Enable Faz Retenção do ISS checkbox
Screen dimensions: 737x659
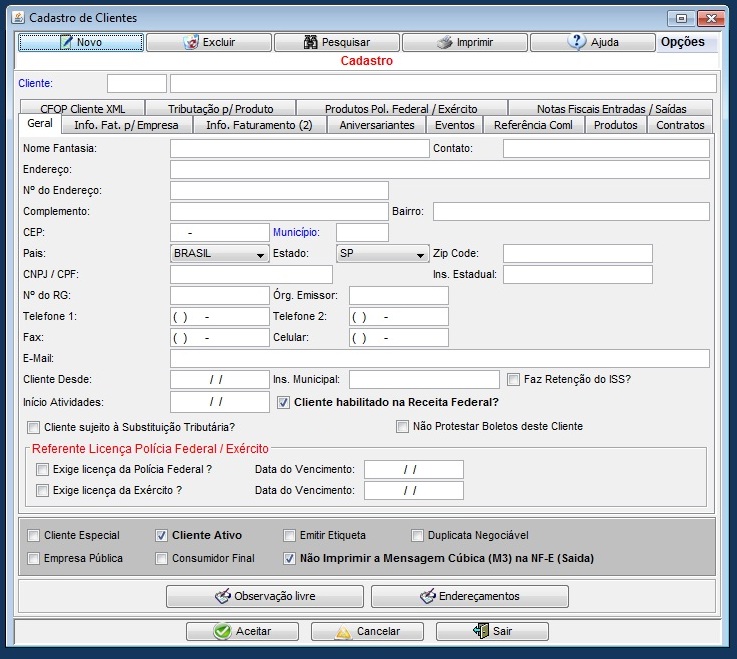pos(513,379)
